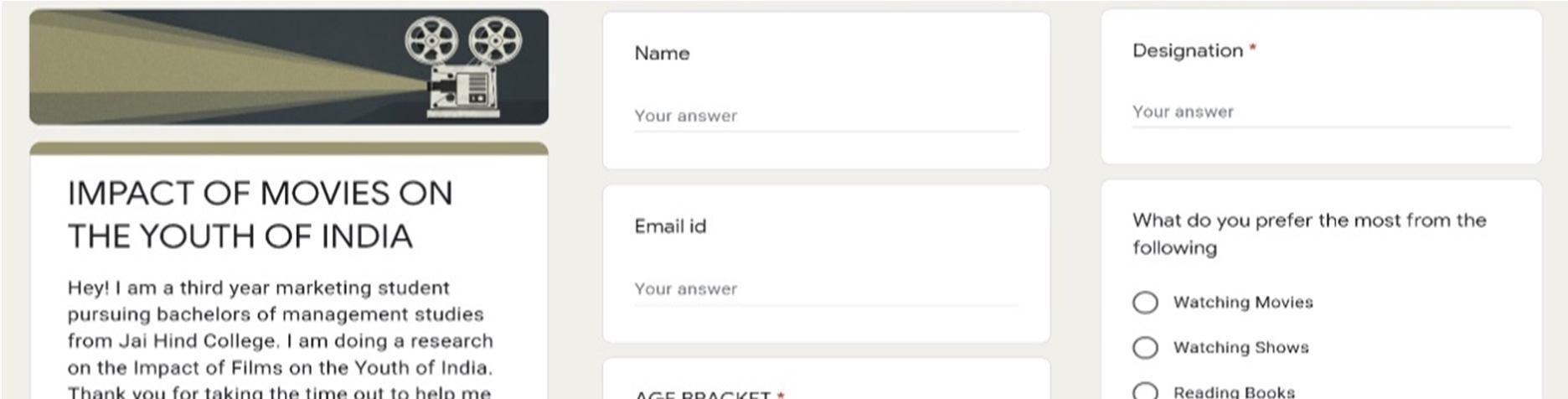Click the Email id question label
The image size is (1568, 399).
point(670,226)
